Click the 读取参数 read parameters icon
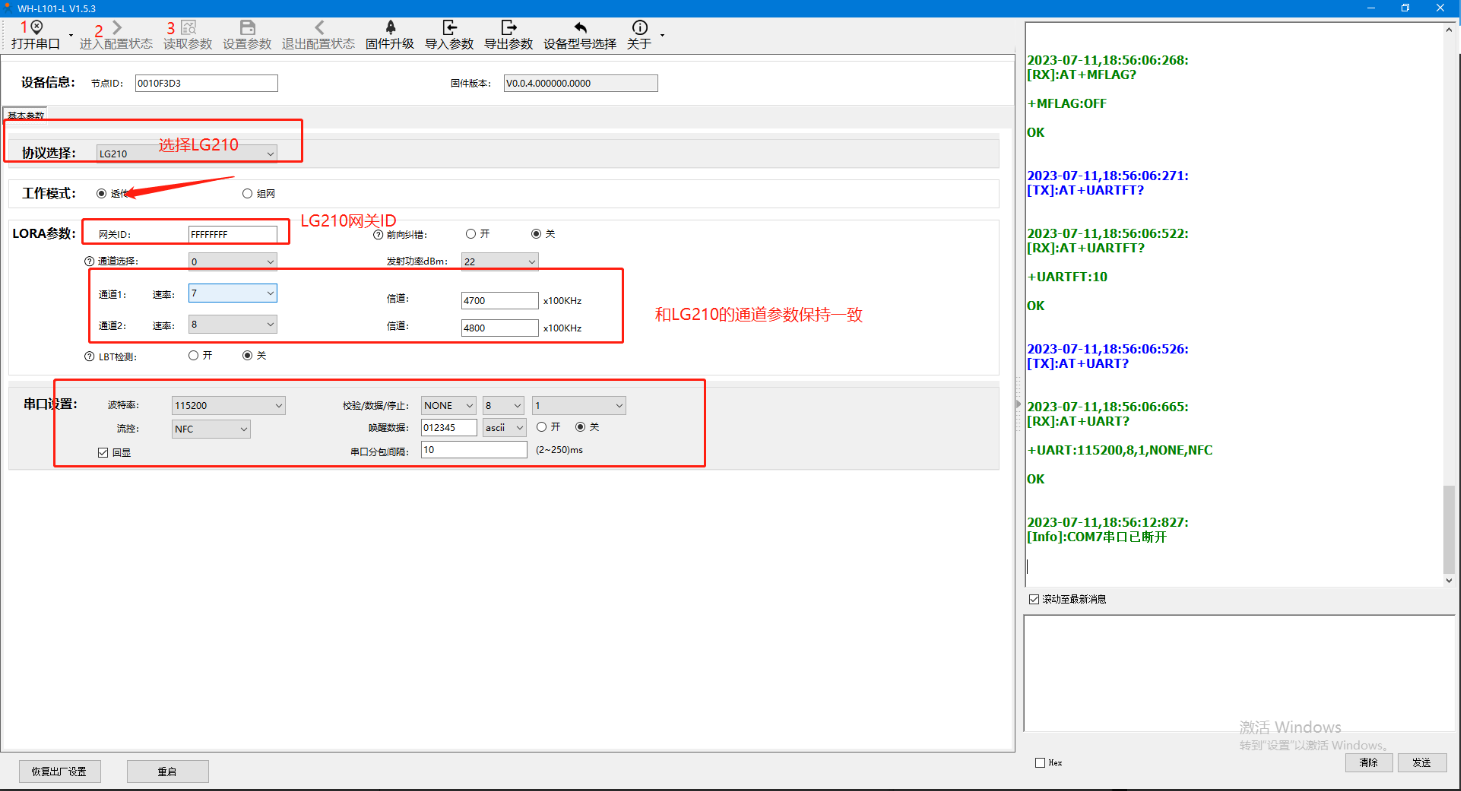The height and width of the screenshot is (791, 1461). point(188,28)
